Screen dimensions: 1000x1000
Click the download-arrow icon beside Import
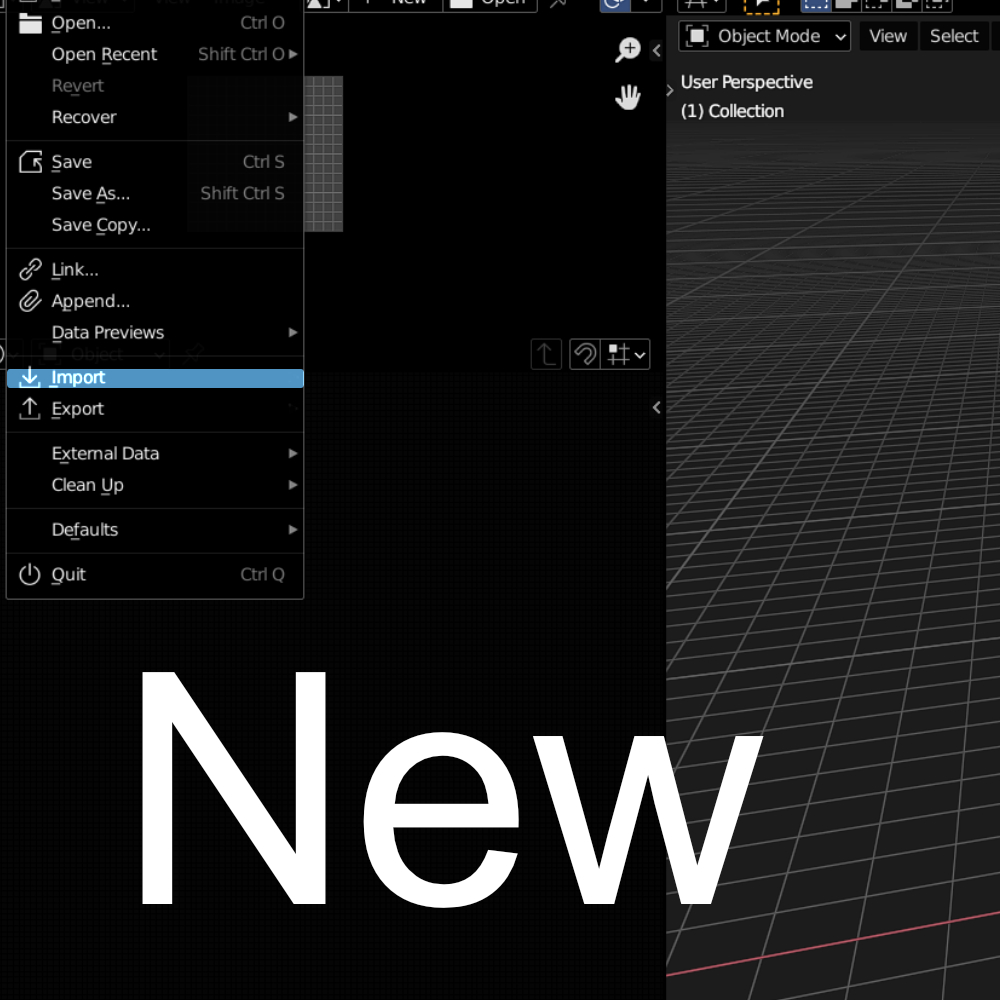point(30,378)
